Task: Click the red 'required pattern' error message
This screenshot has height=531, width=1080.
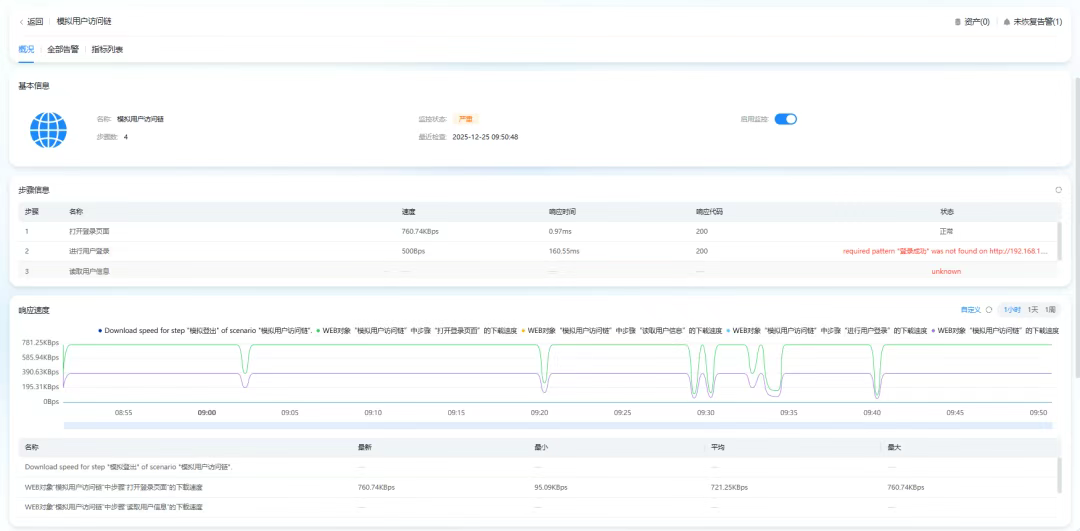Action: point(945,251)
